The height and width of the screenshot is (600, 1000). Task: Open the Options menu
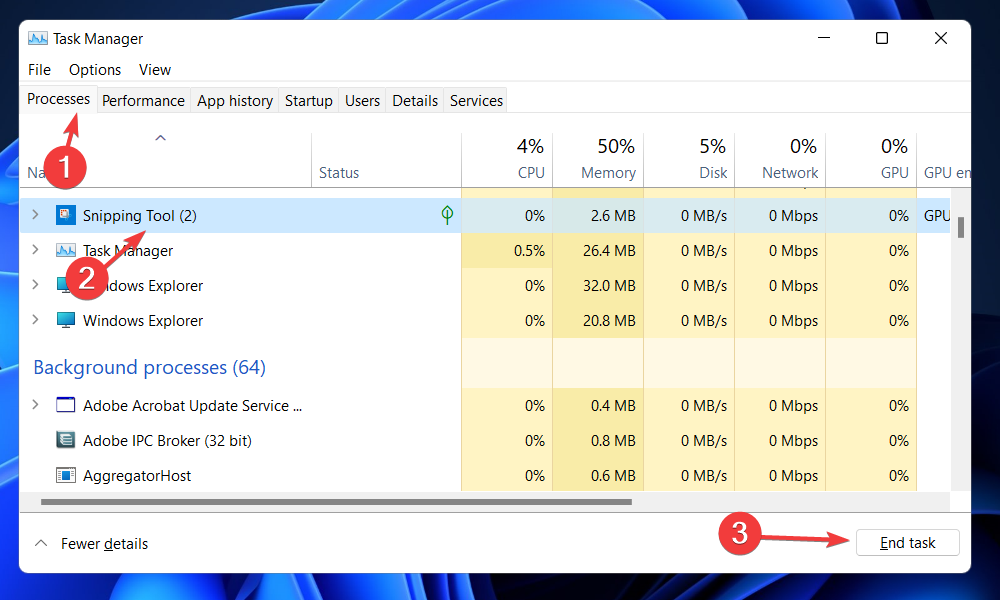pos(95,70)
